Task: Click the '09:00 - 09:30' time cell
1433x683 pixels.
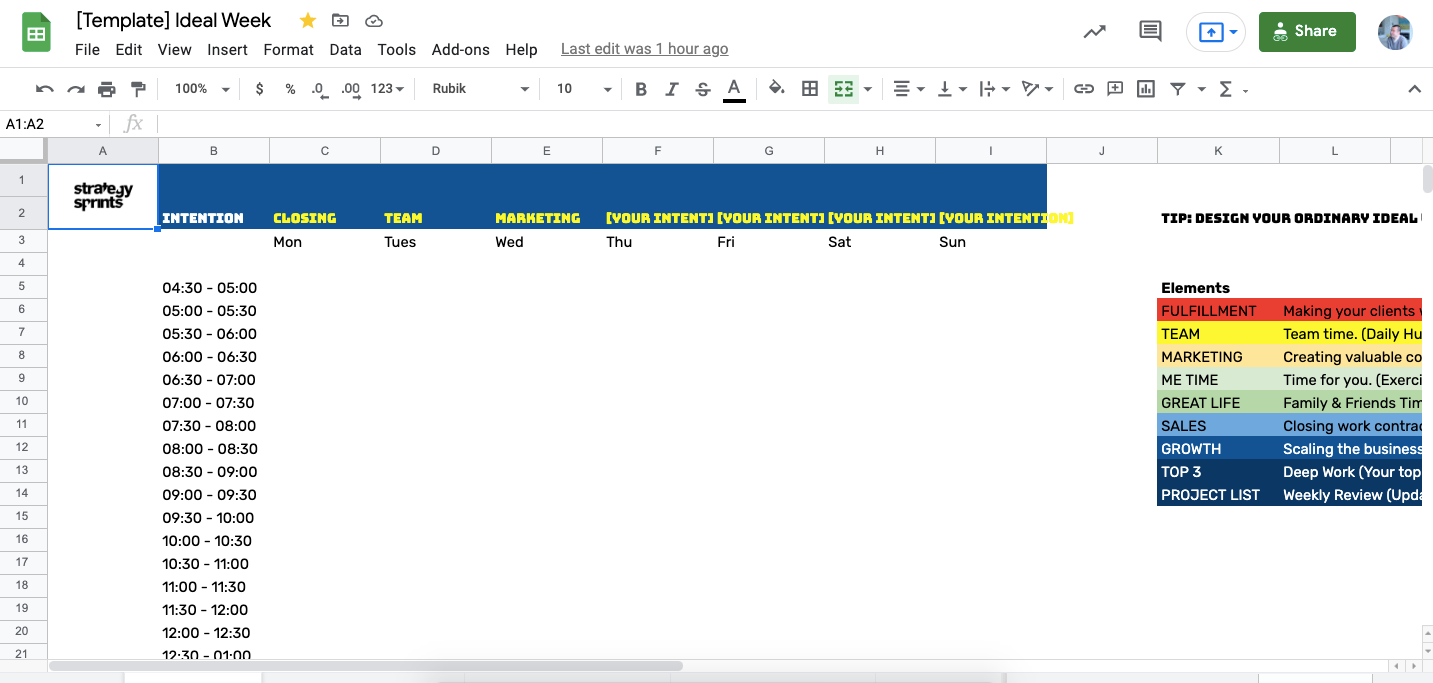Action: [x=214, y=495]
